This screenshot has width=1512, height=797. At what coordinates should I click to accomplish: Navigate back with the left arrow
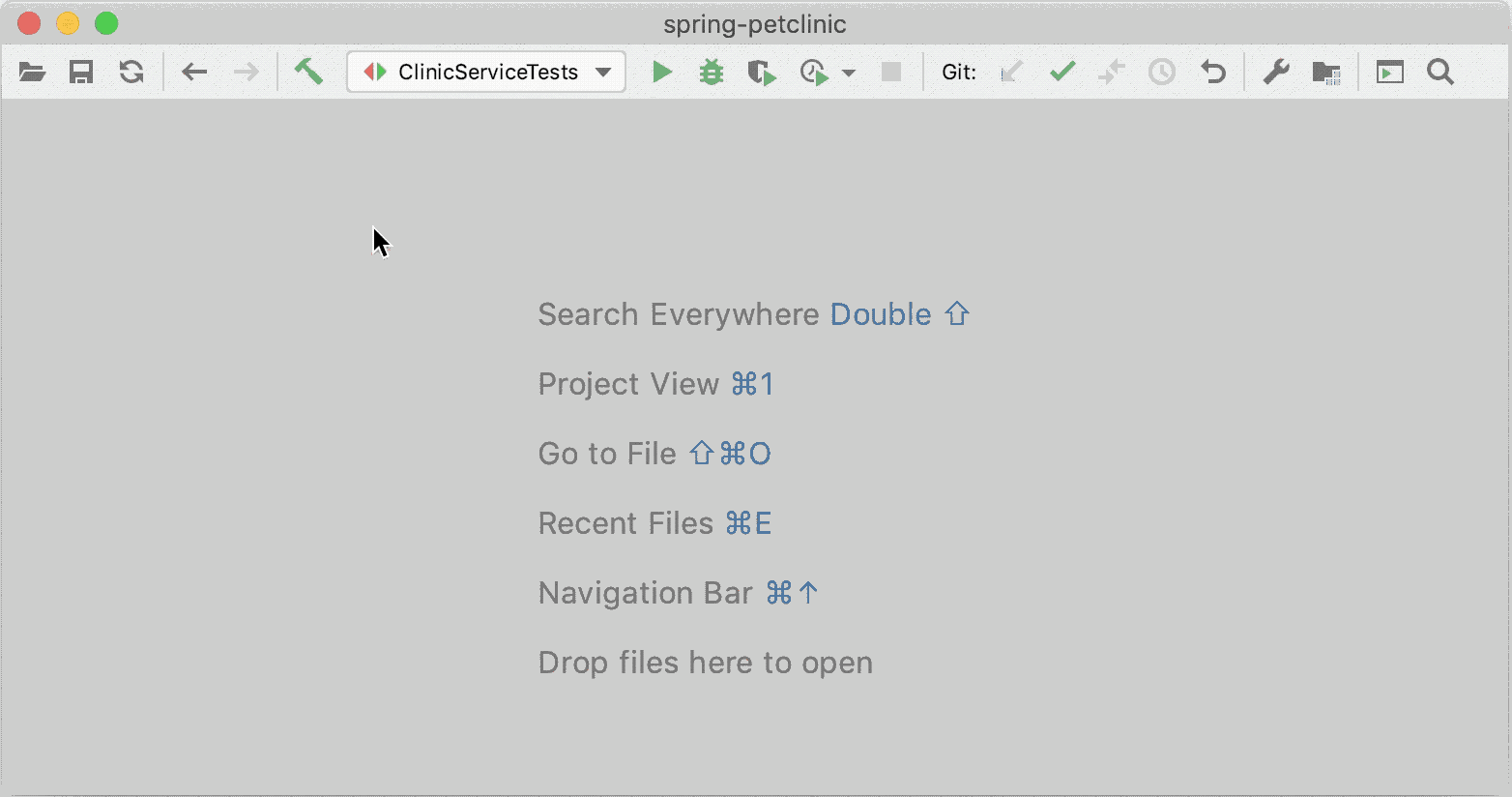coord(194,73)
